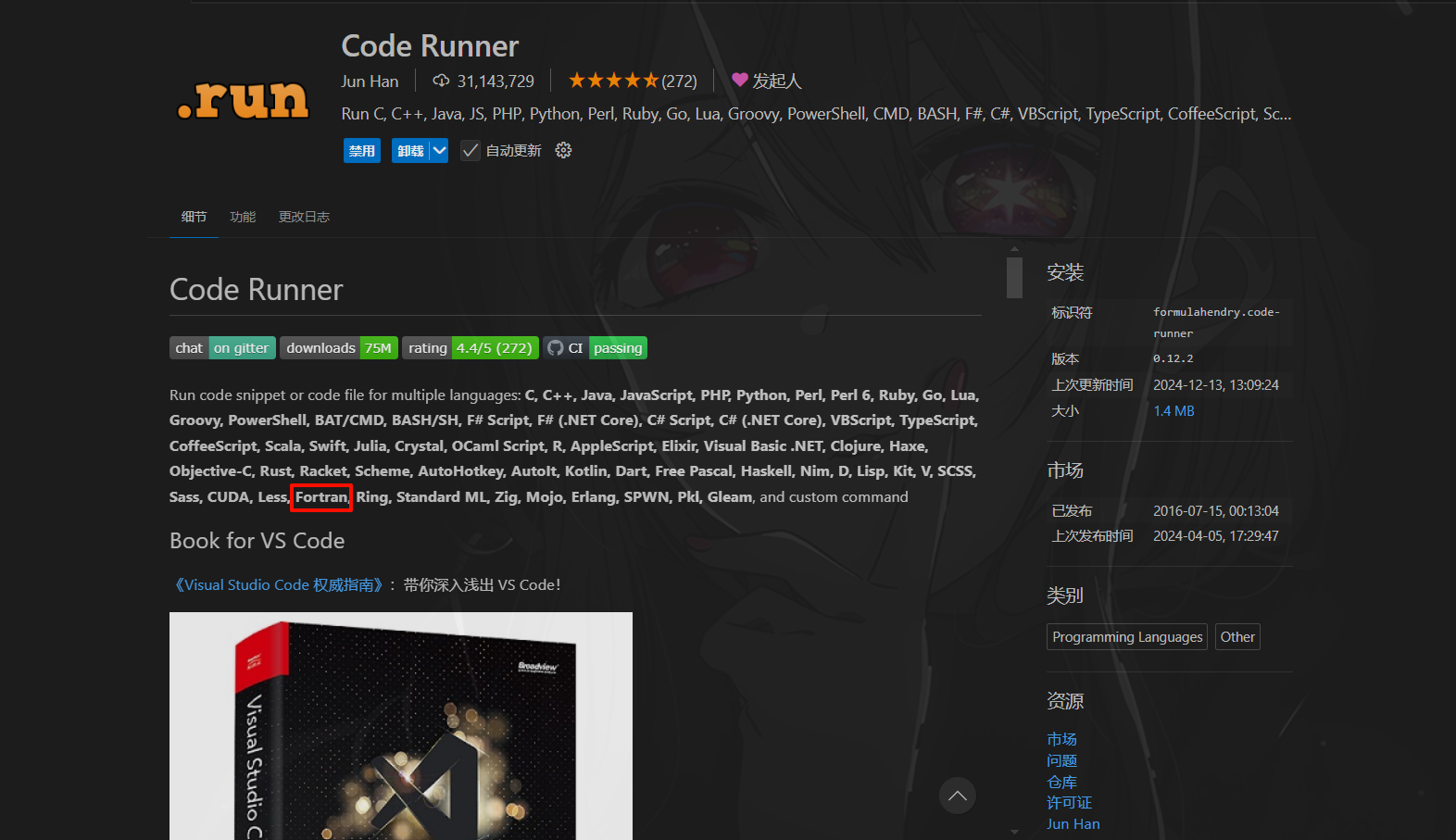Click the five-star rating icons

(x=613, y=81)
